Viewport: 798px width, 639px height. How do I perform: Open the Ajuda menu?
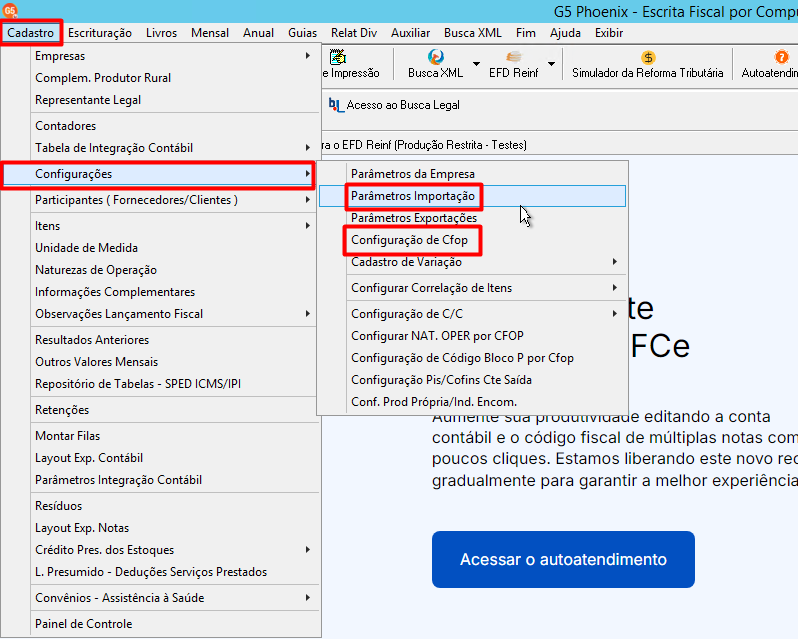[x=565, y=33]
